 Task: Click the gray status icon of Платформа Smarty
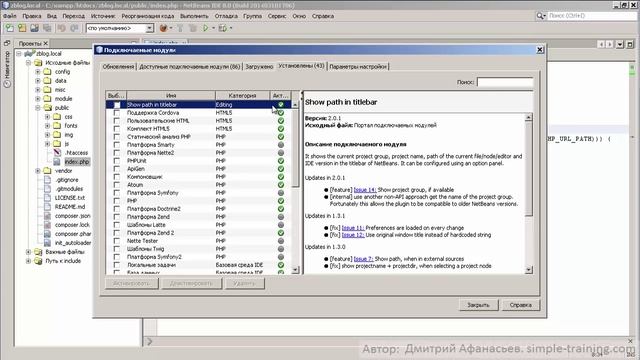pyautogui.click(x=281, y=144)
